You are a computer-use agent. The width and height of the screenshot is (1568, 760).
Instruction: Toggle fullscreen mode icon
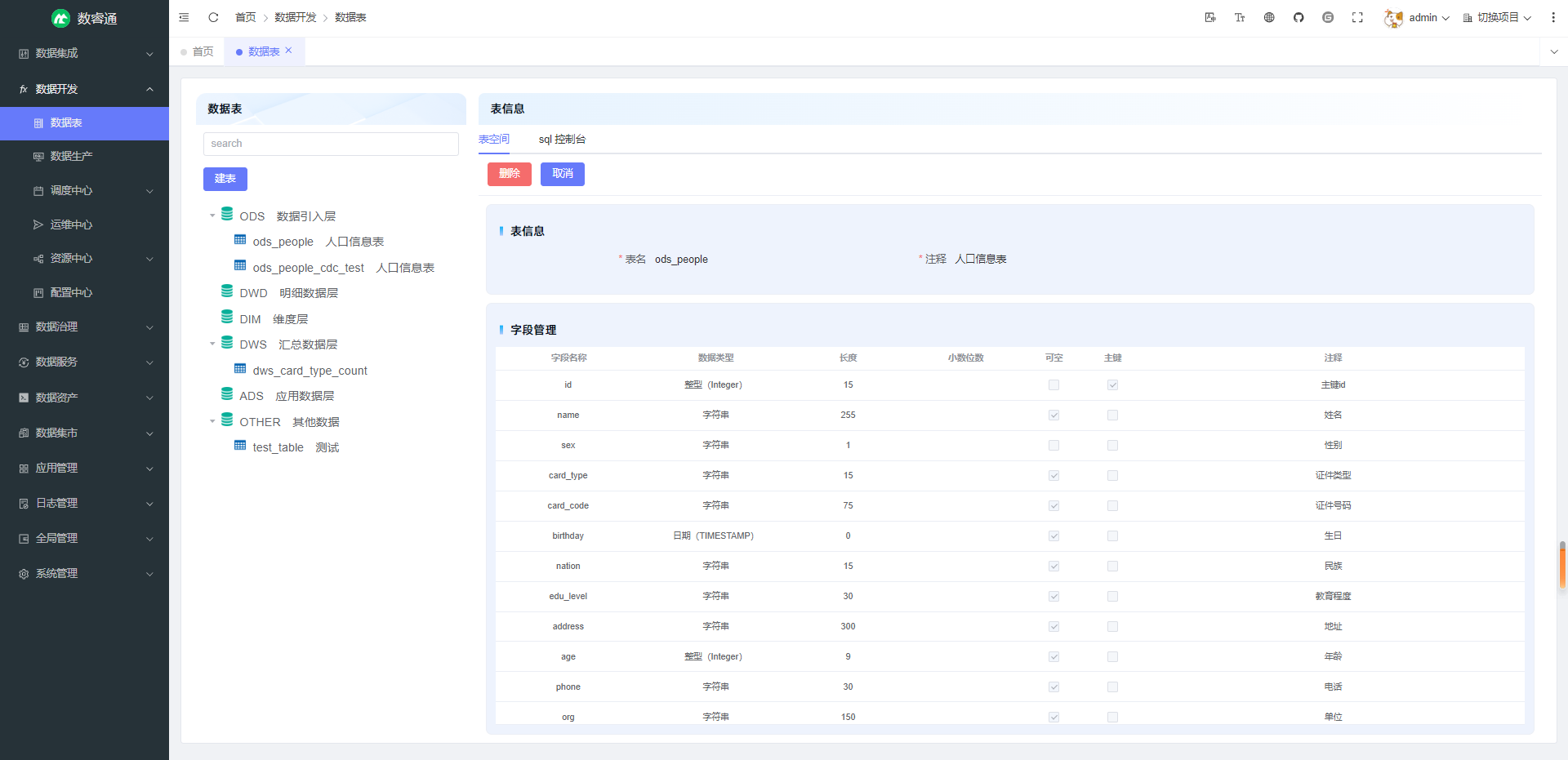1357,17
